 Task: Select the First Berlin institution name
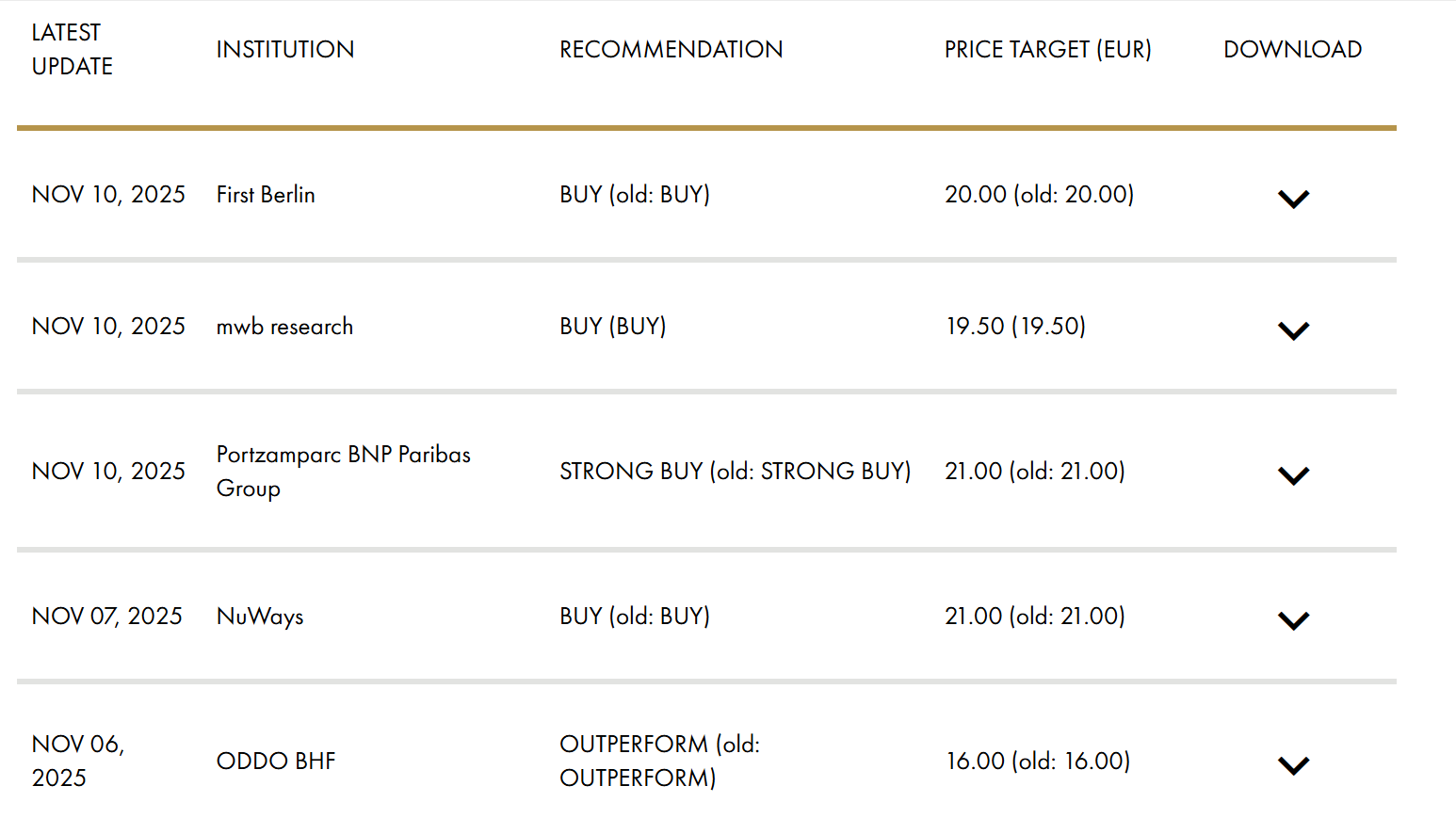click(266, 195)
